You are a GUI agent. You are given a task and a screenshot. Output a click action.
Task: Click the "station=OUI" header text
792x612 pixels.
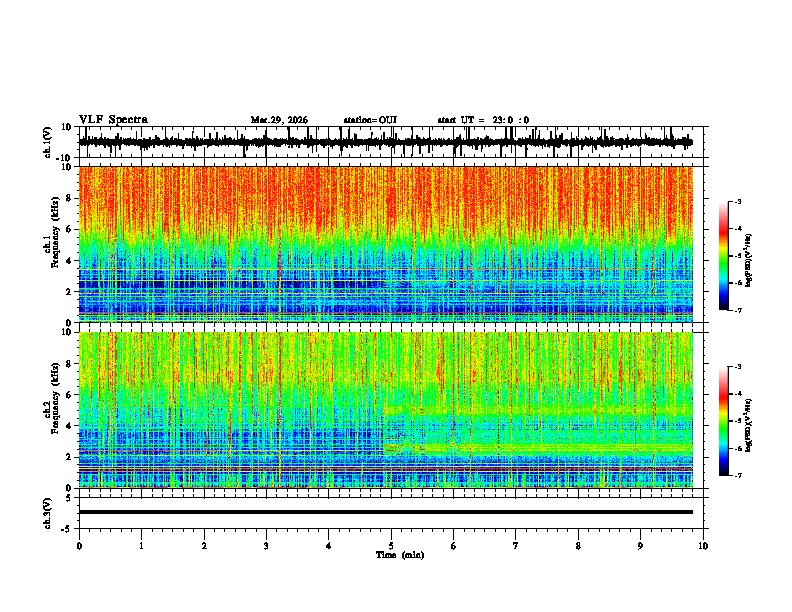click(370, 120)
